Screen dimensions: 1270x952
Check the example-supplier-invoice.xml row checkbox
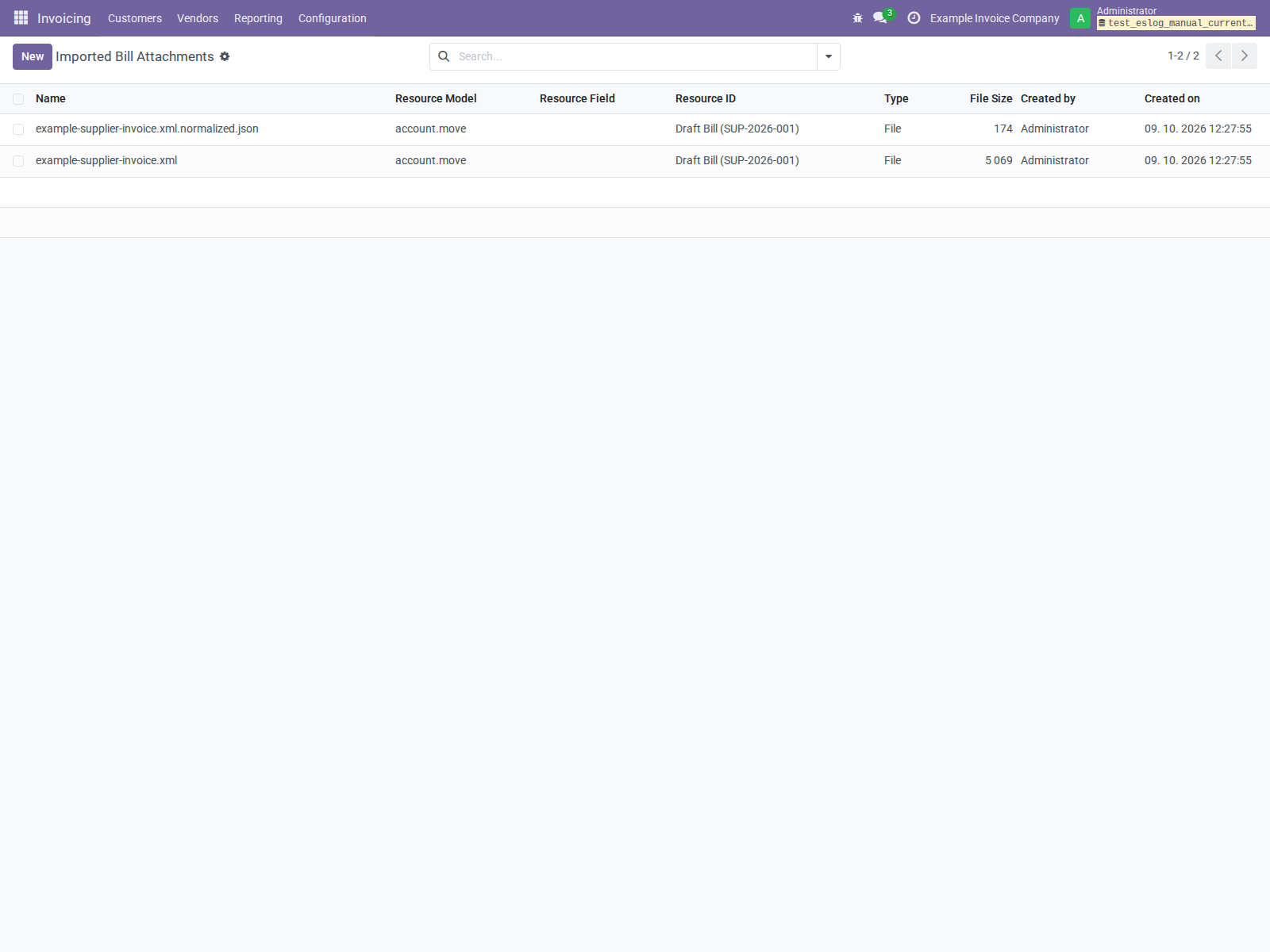click(x=18, y=161)
